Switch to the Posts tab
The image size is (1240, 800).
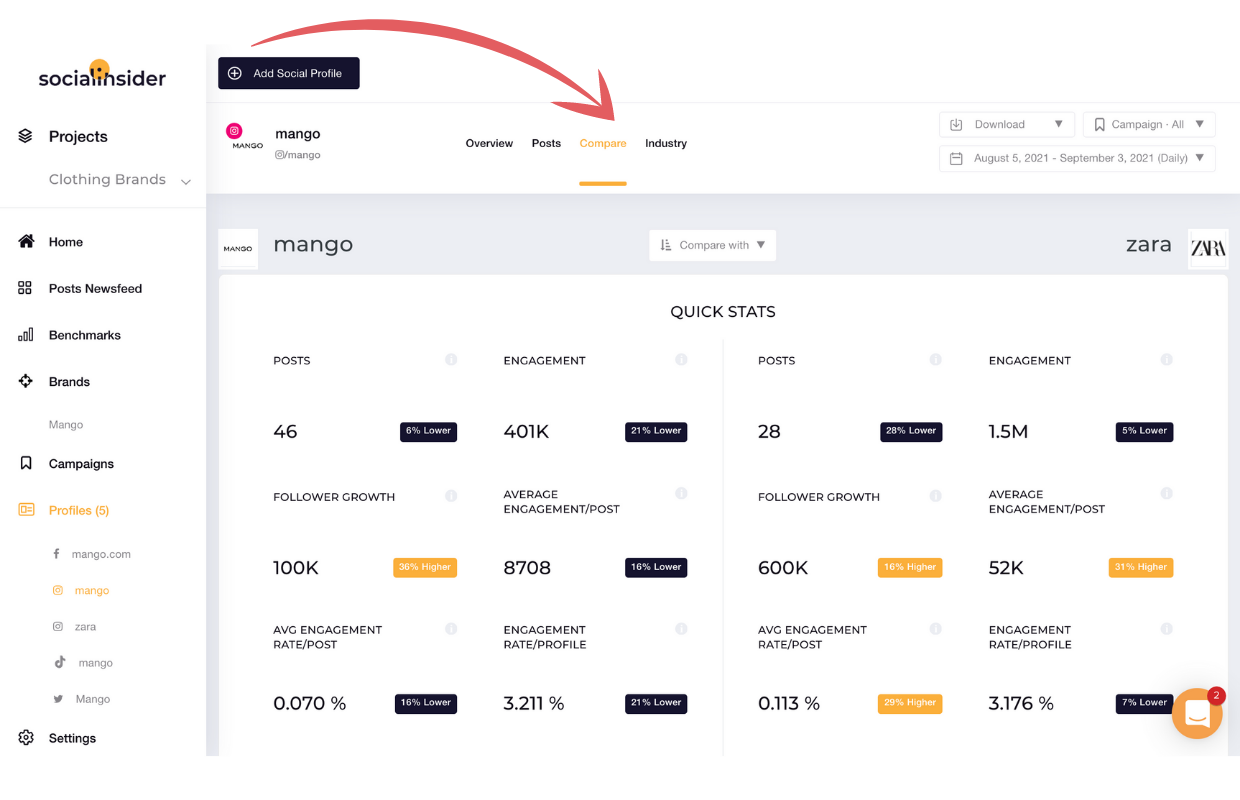pyautogui.click(x=546, y=144)
